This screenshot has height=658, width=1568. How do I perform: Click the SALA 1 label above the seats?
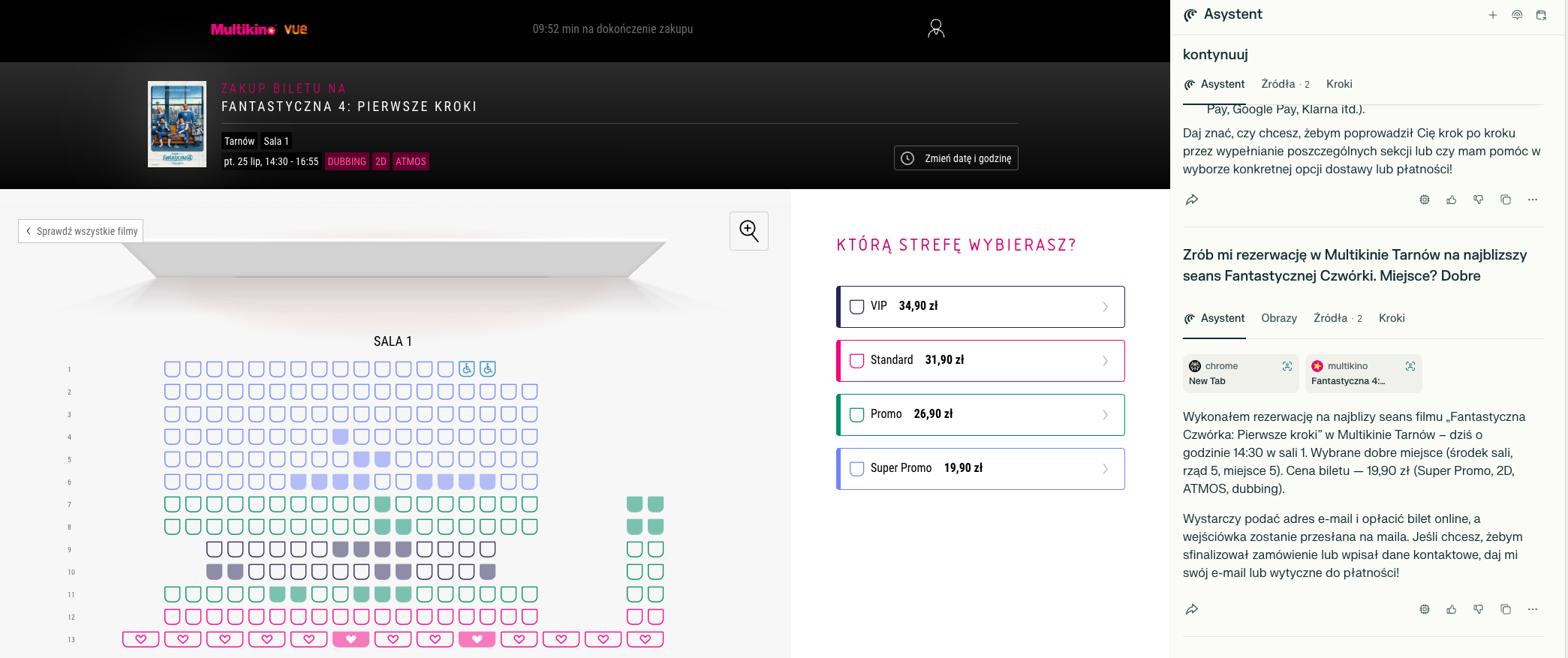(393, 341)
